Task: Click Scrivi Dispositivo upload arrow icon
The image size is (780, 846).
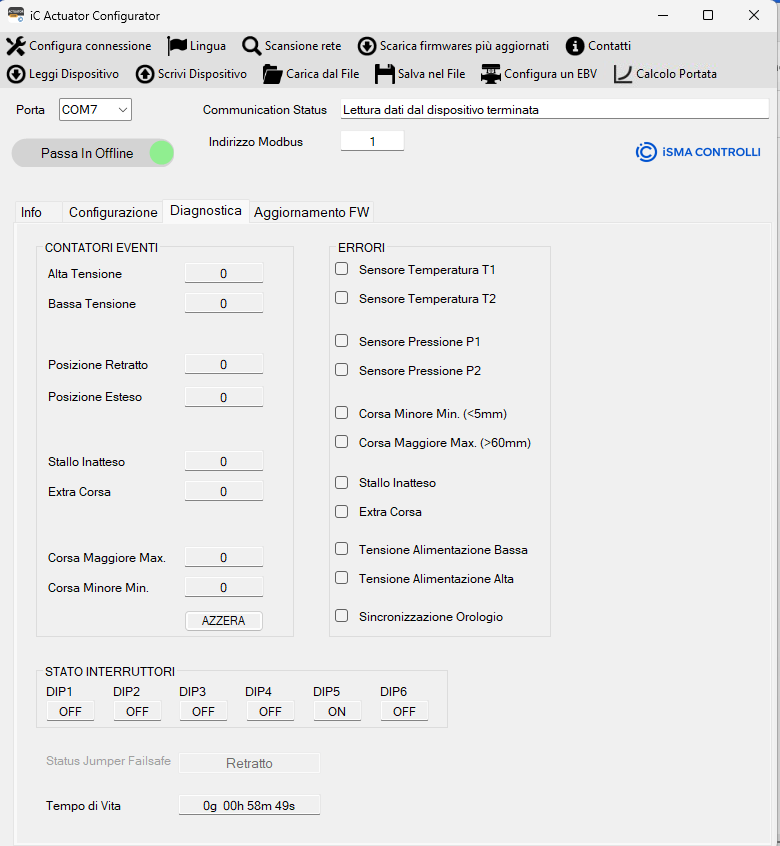Action: [x=145, y=74]
